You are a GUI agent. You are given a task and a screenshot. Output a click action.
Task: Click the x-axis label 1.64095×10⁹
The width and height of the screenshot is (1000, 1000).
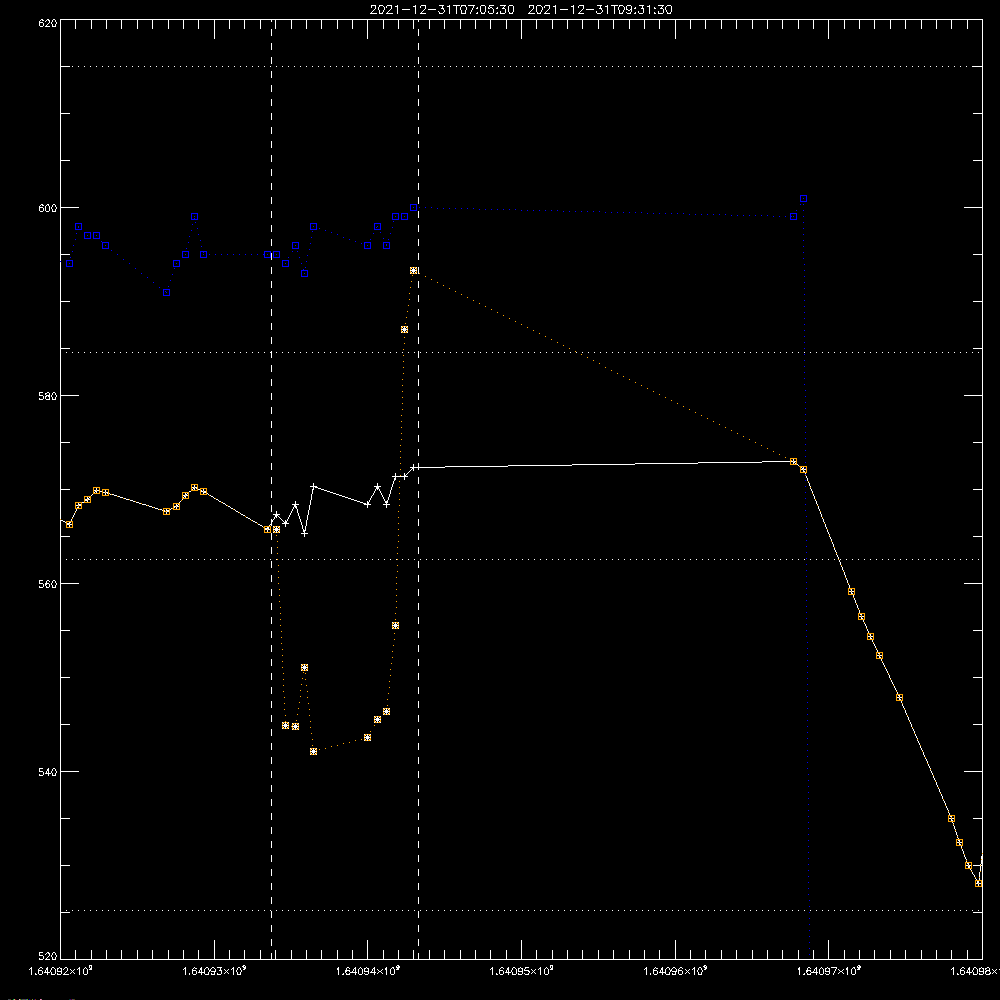point(522,971)
